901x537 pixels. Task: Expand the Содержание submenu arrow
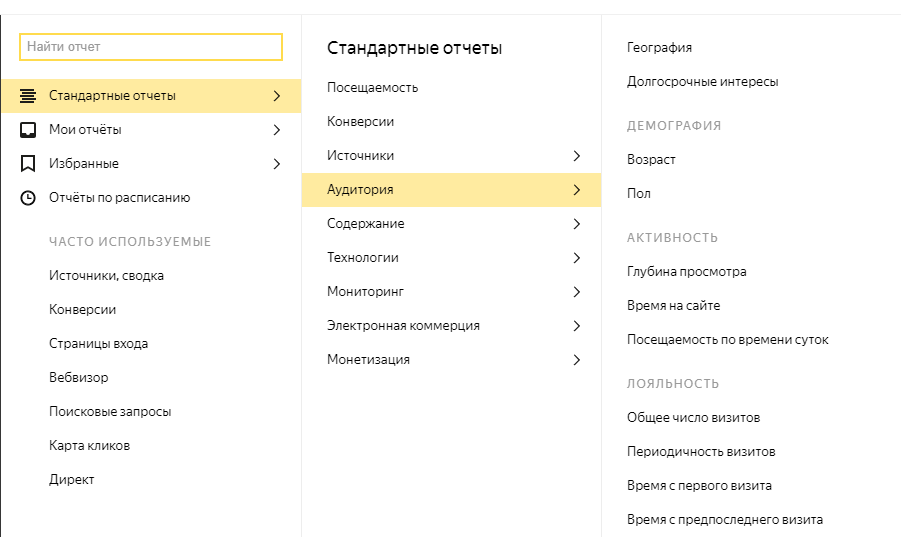[x=577, y=223]
